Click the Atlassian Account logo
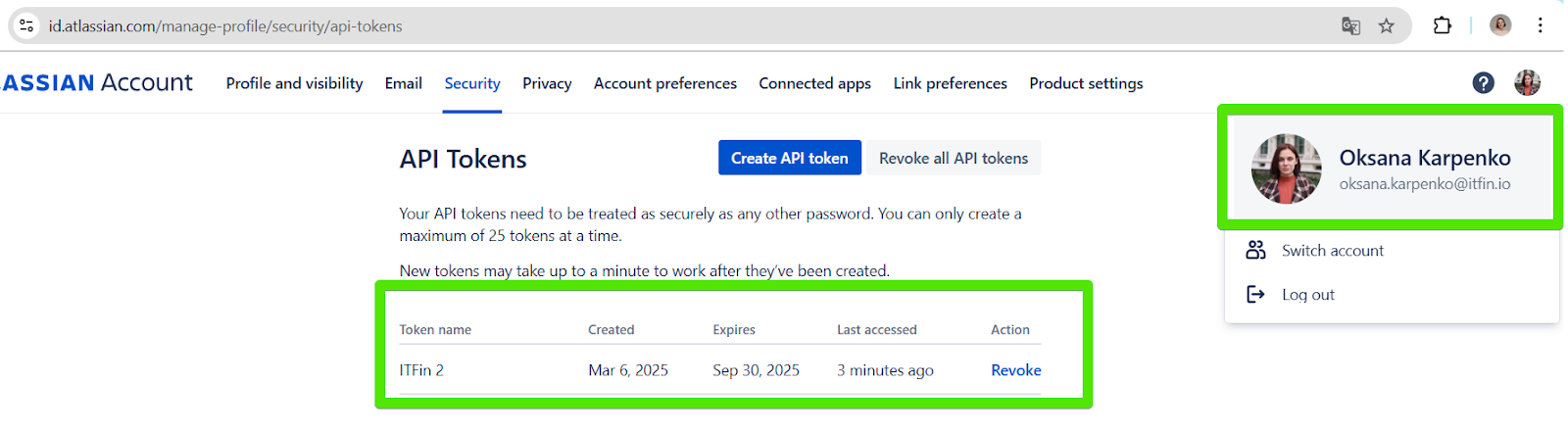The image size is (1568, 432). [x=97, y=83]
